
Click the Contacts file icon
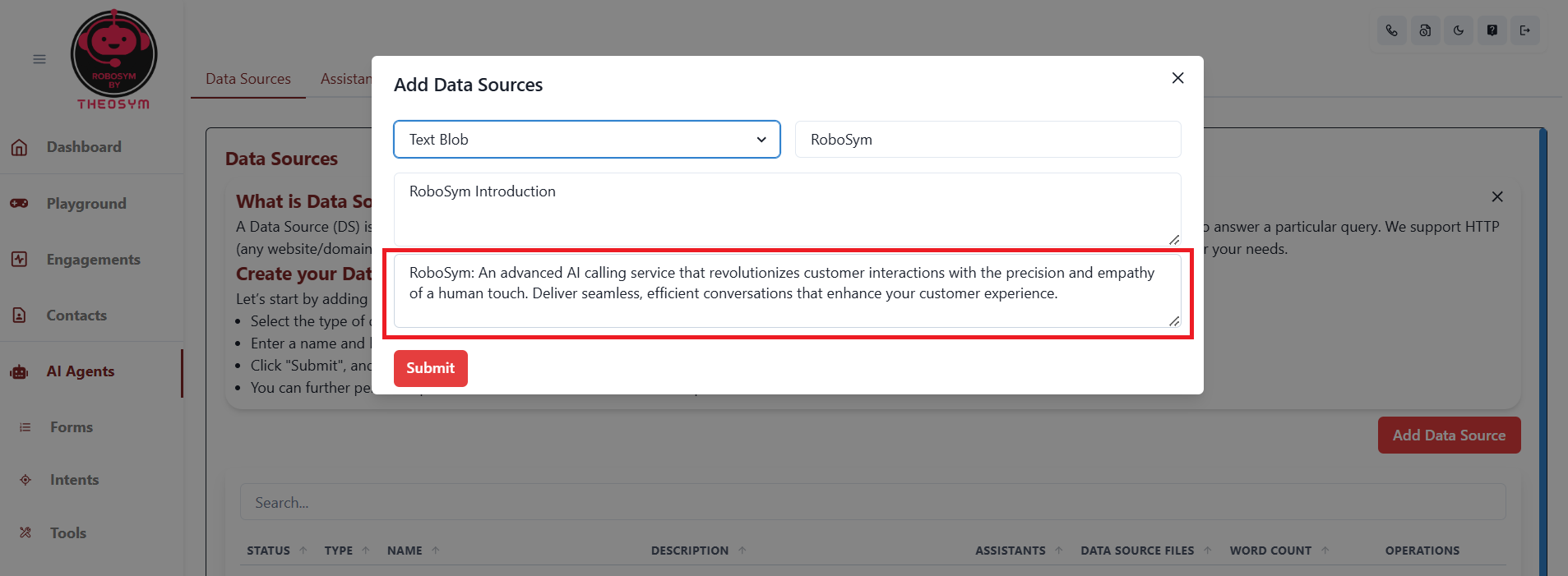tap(20, 315)
